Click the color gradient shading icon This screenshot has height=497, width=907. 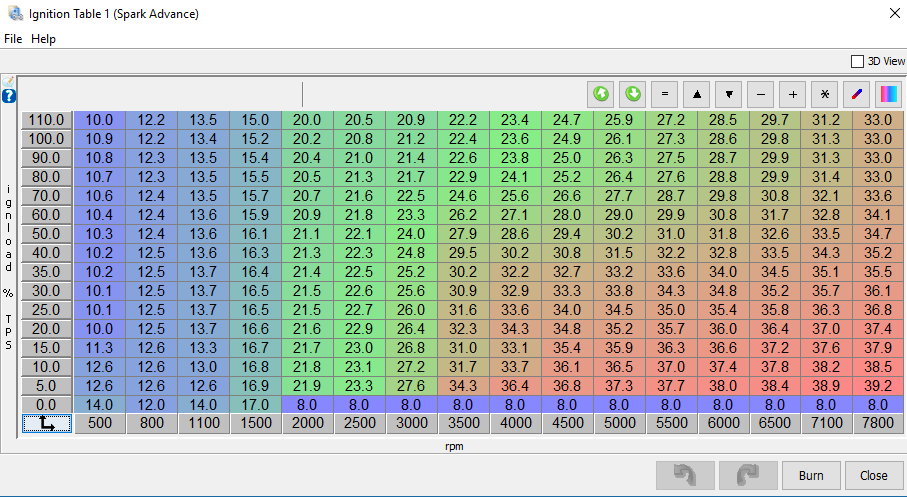coord(889,94)
